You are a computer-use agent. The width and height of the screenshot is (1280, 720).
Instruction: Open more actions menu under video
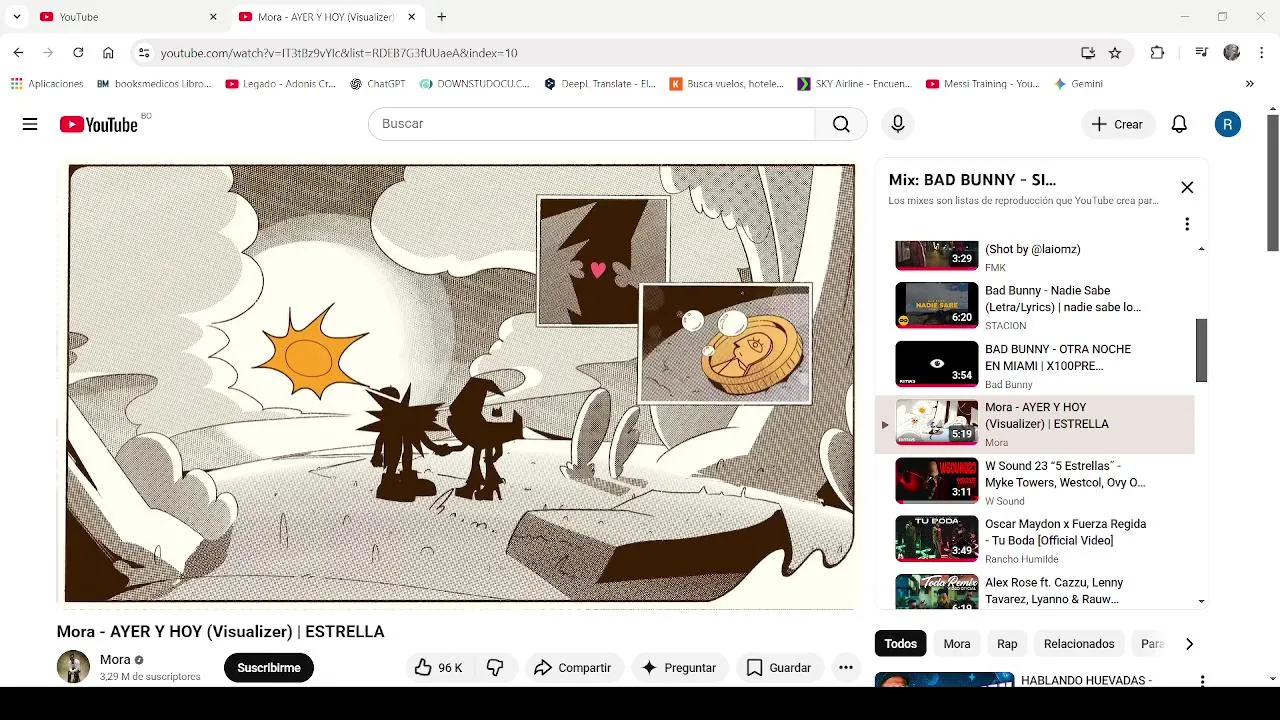[846, 668]
